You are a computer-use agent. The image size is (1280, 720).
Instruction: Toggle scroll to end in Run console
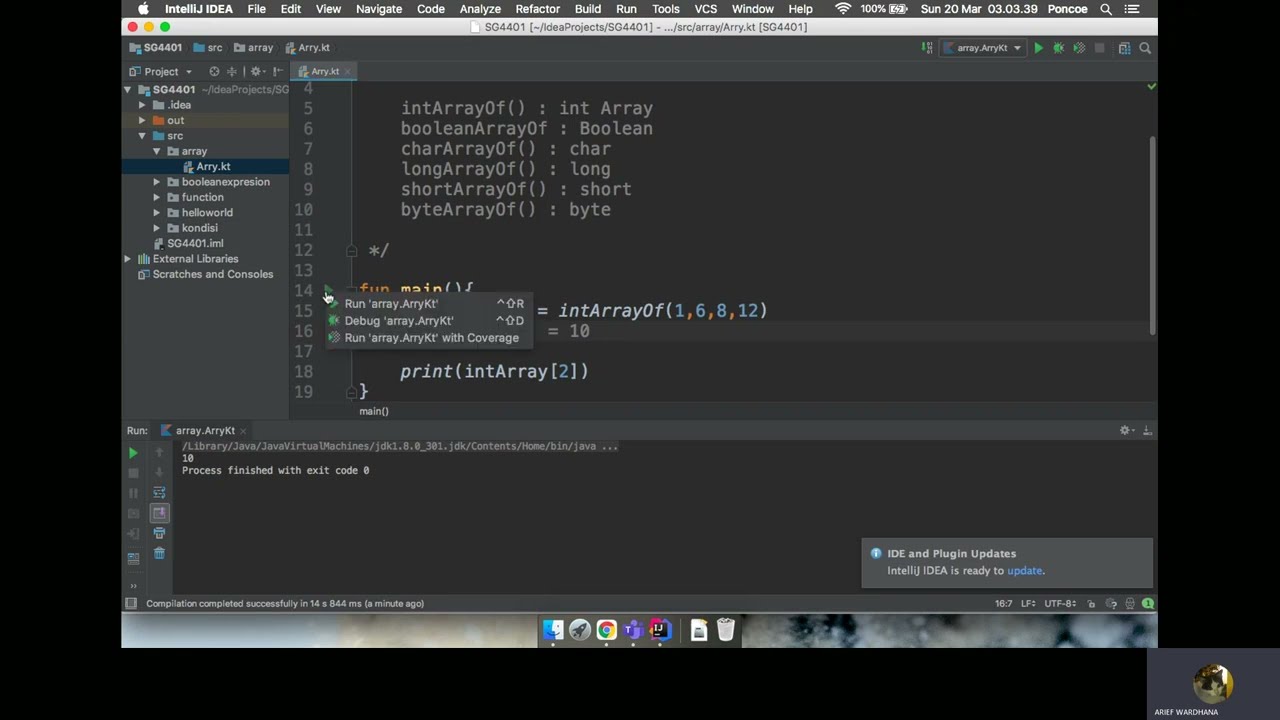coord(159,513)
